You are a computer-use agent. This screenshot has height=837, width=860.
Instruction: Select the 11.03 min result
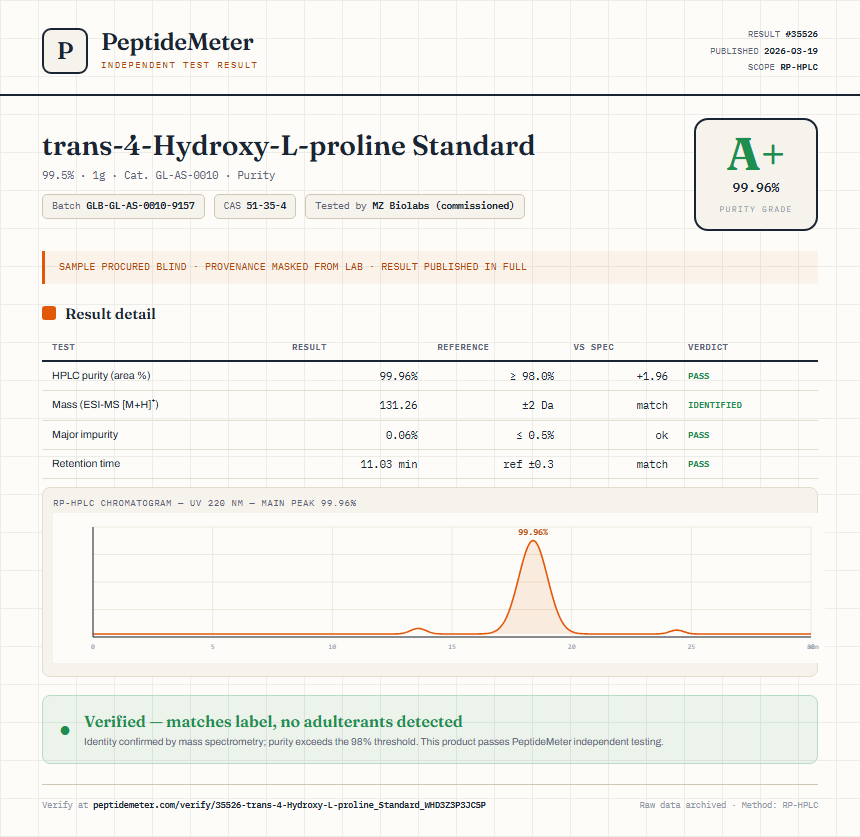[x=389, y=464]
